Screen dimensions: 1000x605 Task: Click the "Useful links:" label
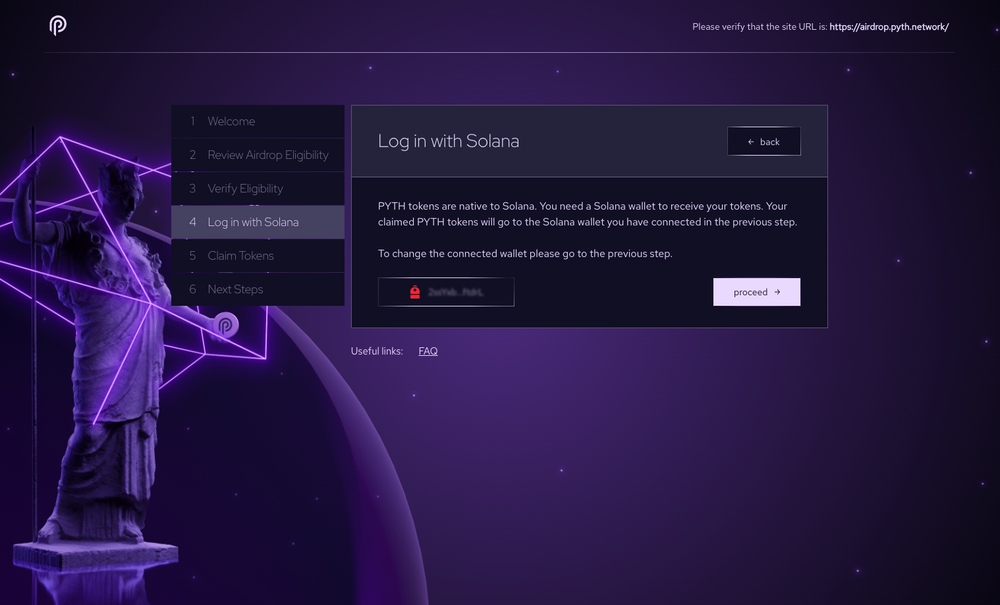click(377, 351)
